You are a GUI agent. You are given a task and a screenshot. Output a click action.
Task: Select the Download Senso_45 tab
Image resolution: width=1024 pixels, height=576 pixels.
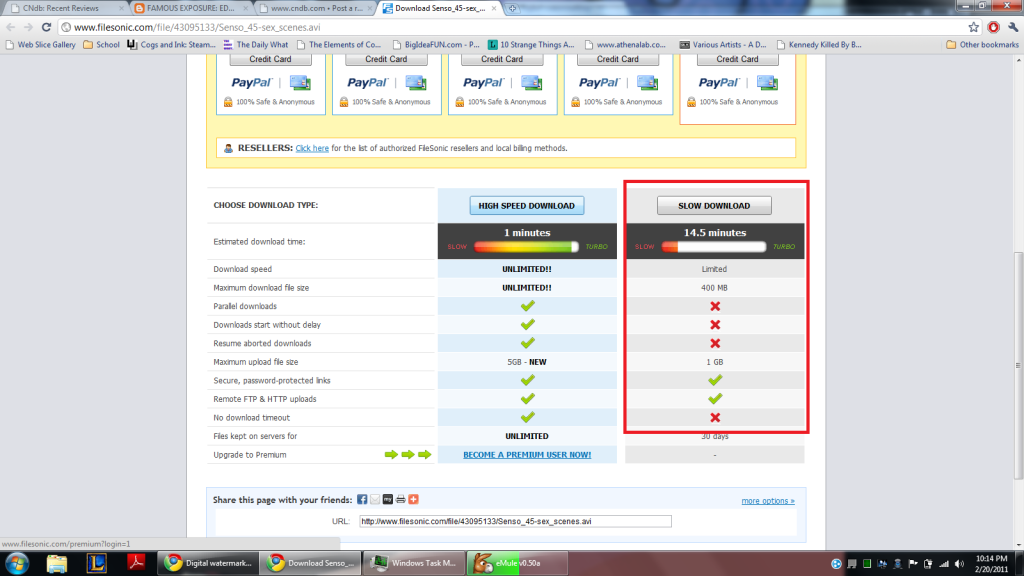pyautogui.click(x=440, y=8)
